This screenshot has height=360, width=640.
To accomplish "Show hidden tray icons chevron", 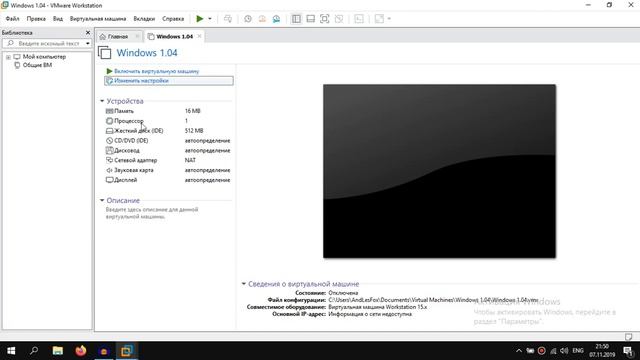I will (518, 351).
